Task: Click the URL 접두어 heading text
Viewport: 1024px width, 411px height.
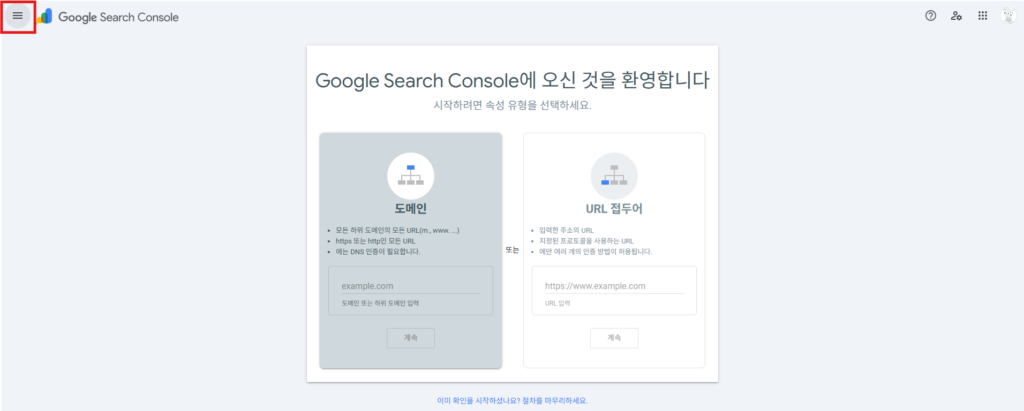Action: [614, 210]
